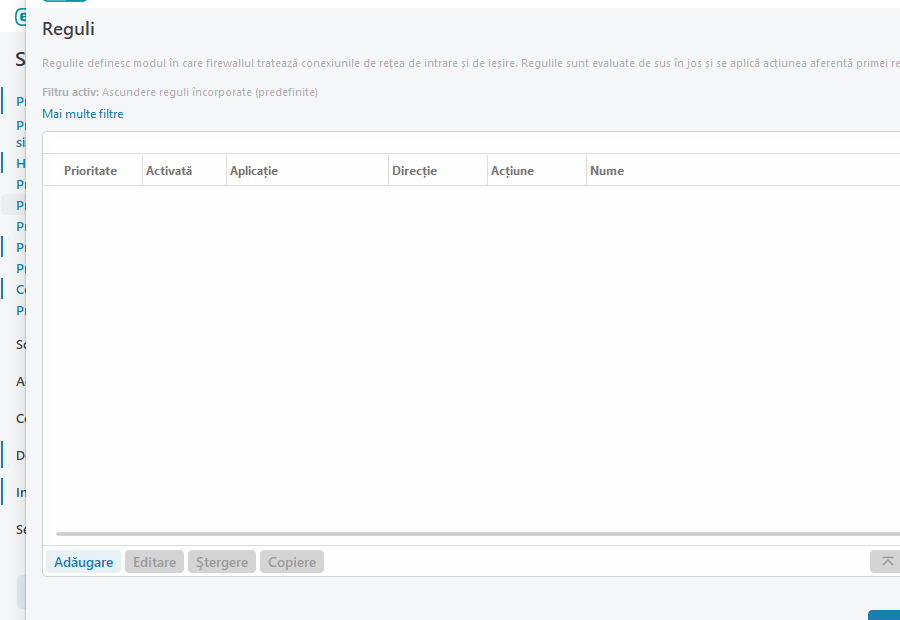Click the sidebar section marked with D
The image size is (900, 620).
pos(22,455)
